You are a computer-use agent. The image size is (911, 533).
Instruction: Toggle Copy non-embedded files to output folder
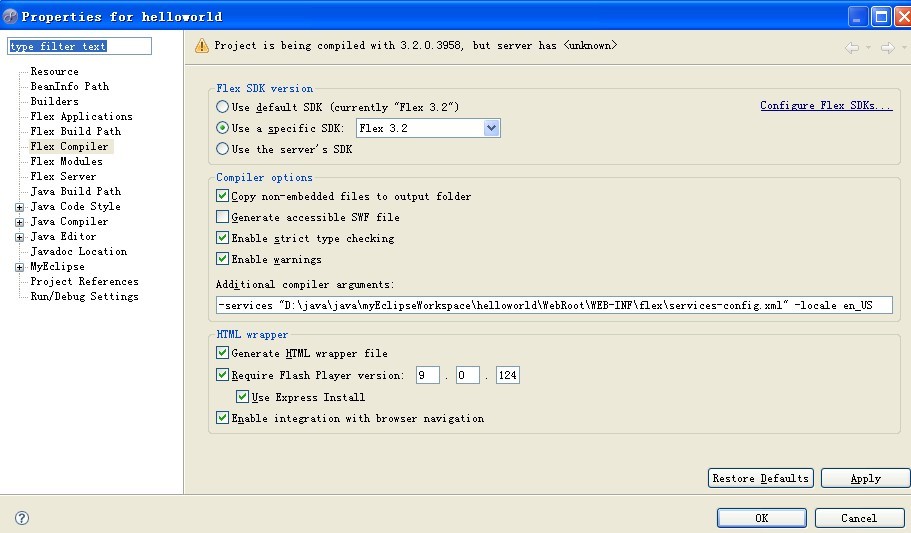[223, 196]
